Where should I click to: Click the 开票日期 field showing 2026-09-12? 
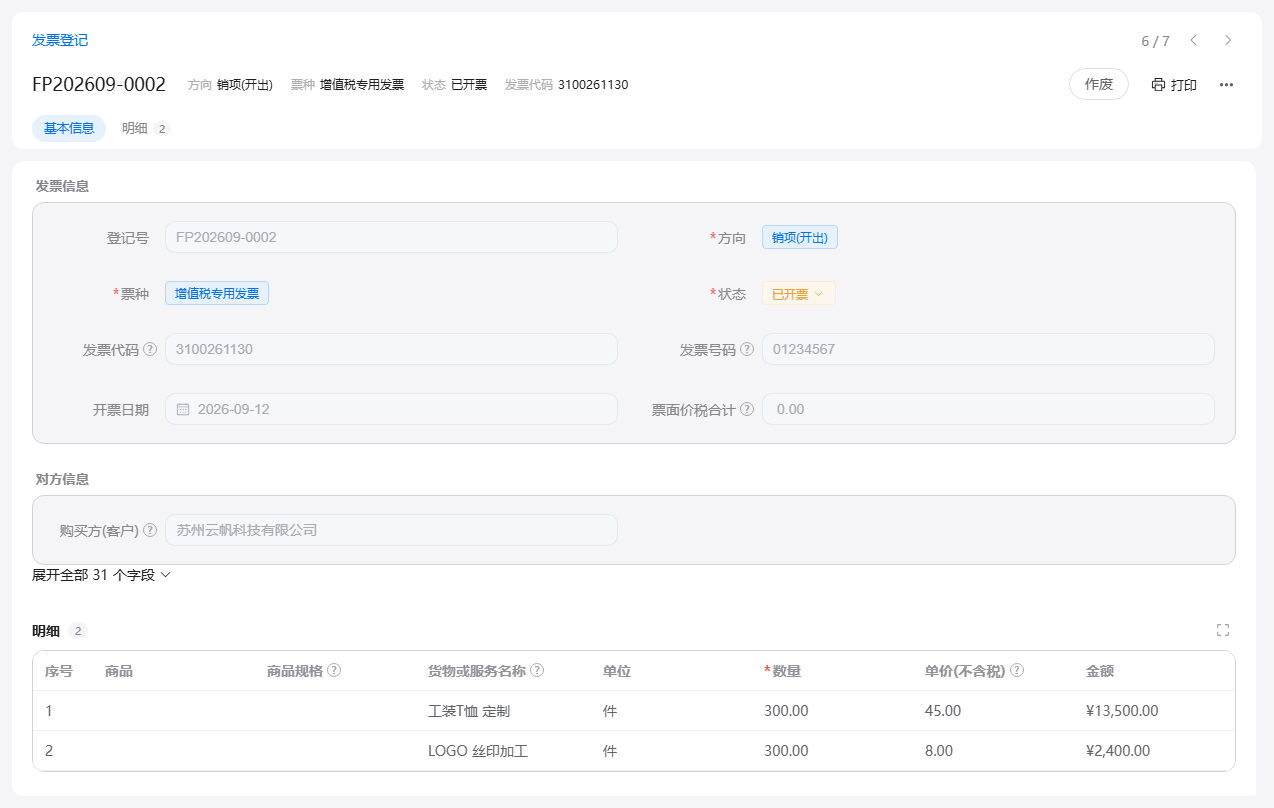(x=391, y=409)
